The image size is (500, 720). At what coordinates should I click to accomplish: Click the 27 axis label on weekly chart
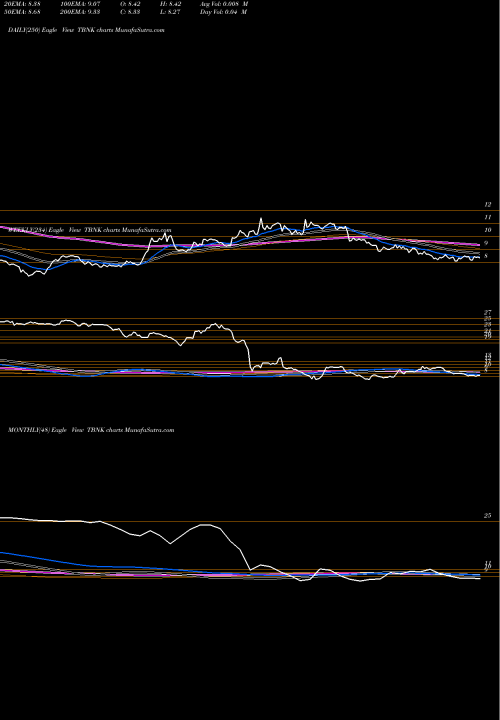[x=488, y=313]
